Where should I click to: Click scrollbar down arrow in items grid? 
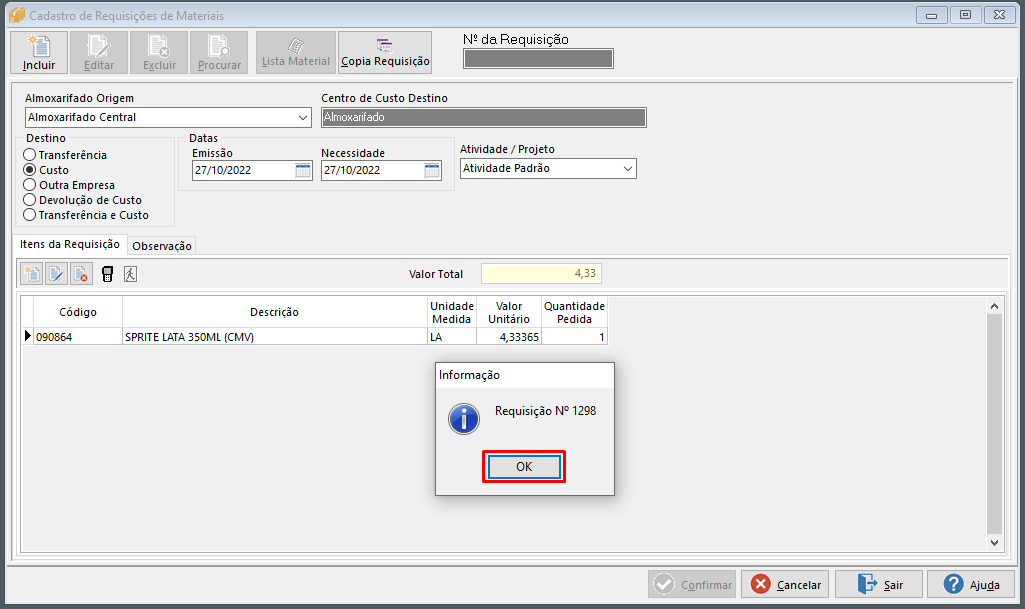pos(994,542)
